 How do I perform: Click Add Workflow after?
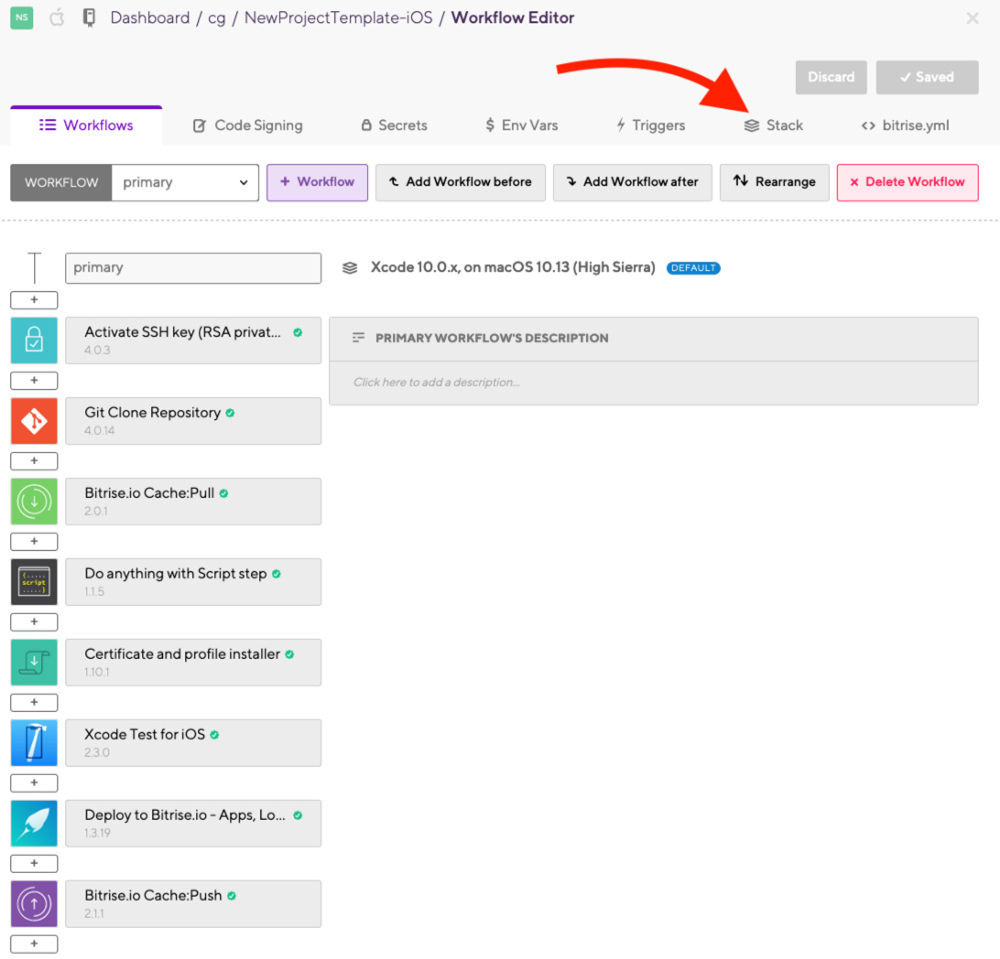pos(632,182)
